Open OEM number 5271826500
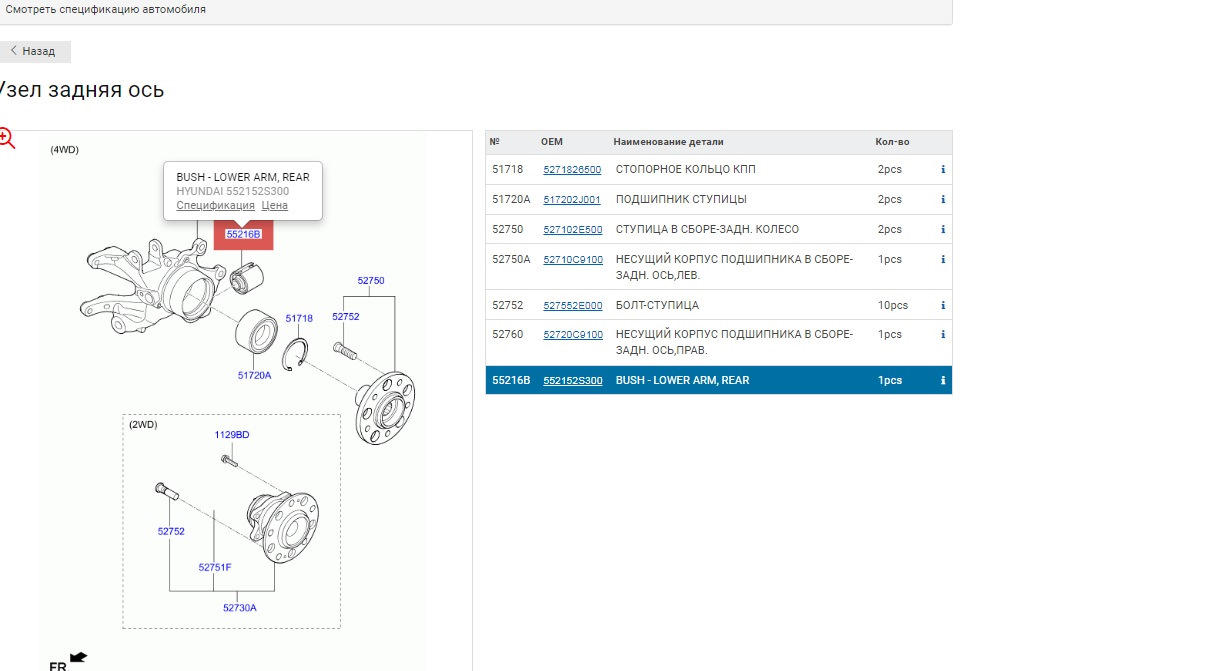The image size is (1206, 671). pos(572,170)
